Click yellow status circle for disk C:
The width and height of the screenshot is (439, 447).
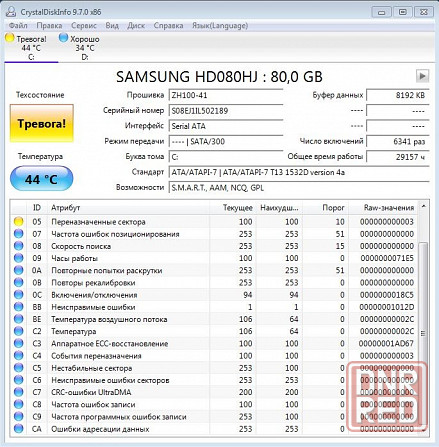tap(10, 38)
